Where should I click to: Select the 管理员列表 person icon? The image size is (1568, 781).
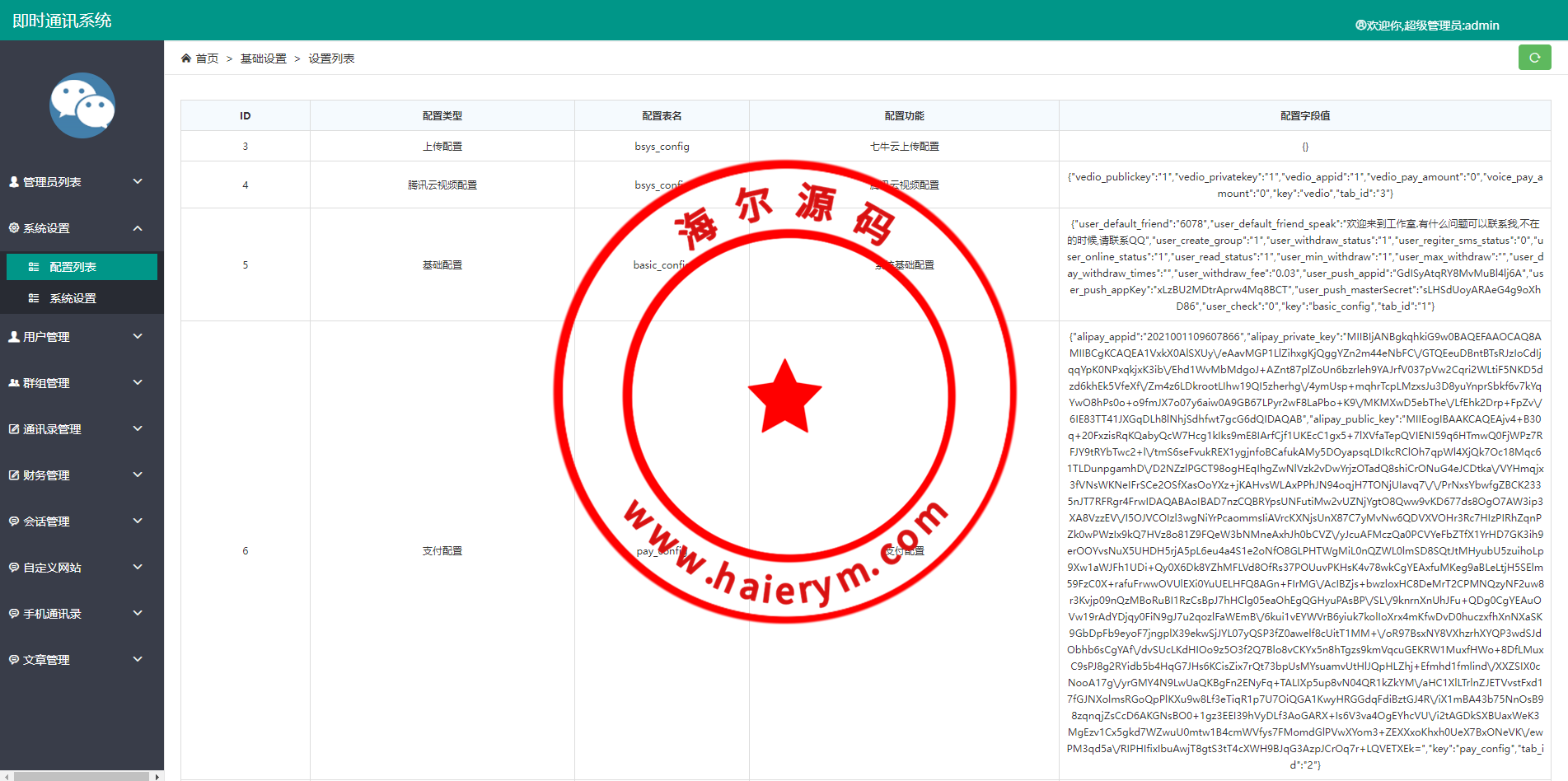(x=13, y=181)
